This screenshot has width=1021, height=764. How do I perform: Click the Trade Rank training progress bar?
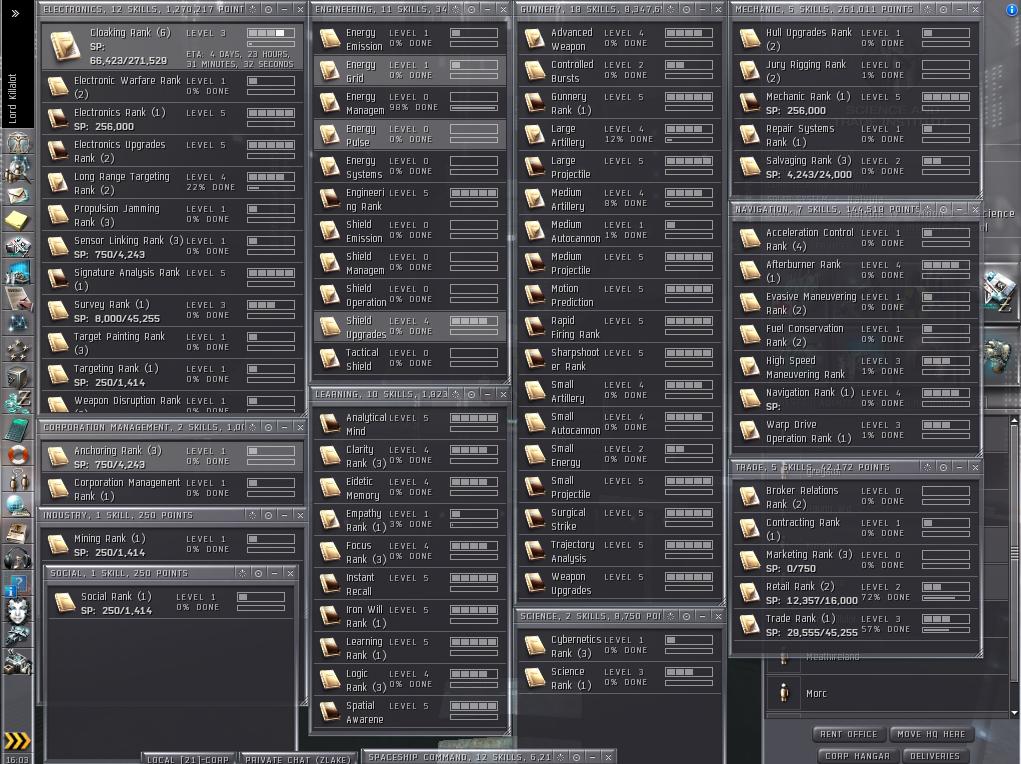pyautogui.click(x=945, y=630)
